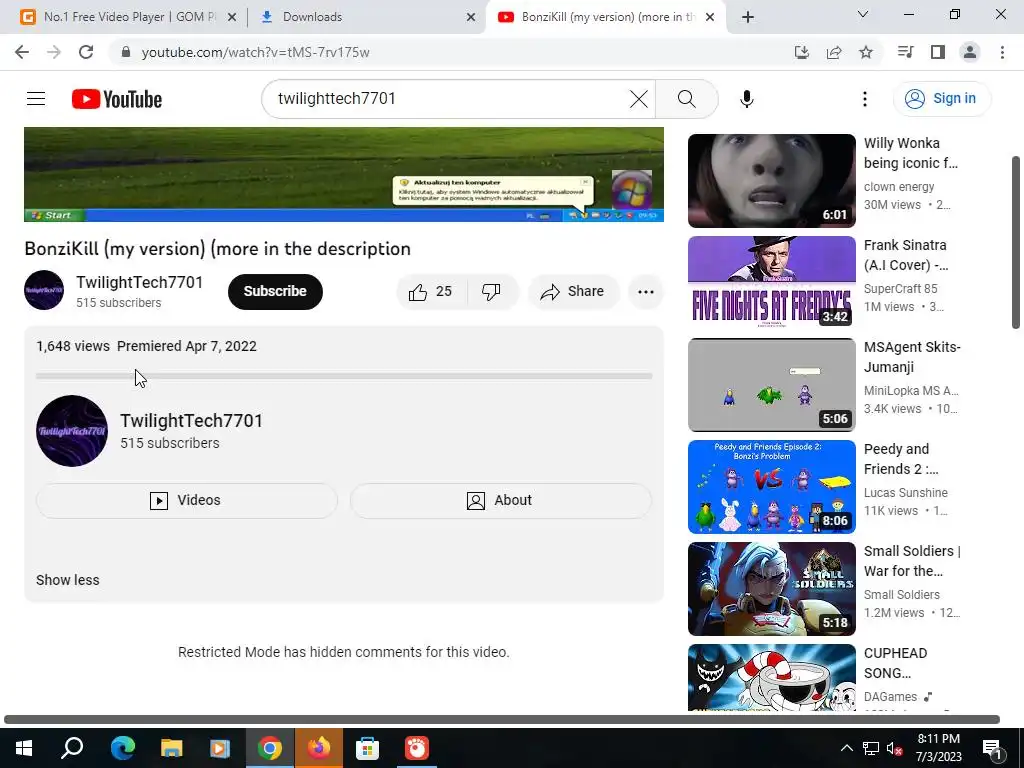Go back to the previous page
The width and height of the screenshot is (1024, 768).
coord(22,52)
